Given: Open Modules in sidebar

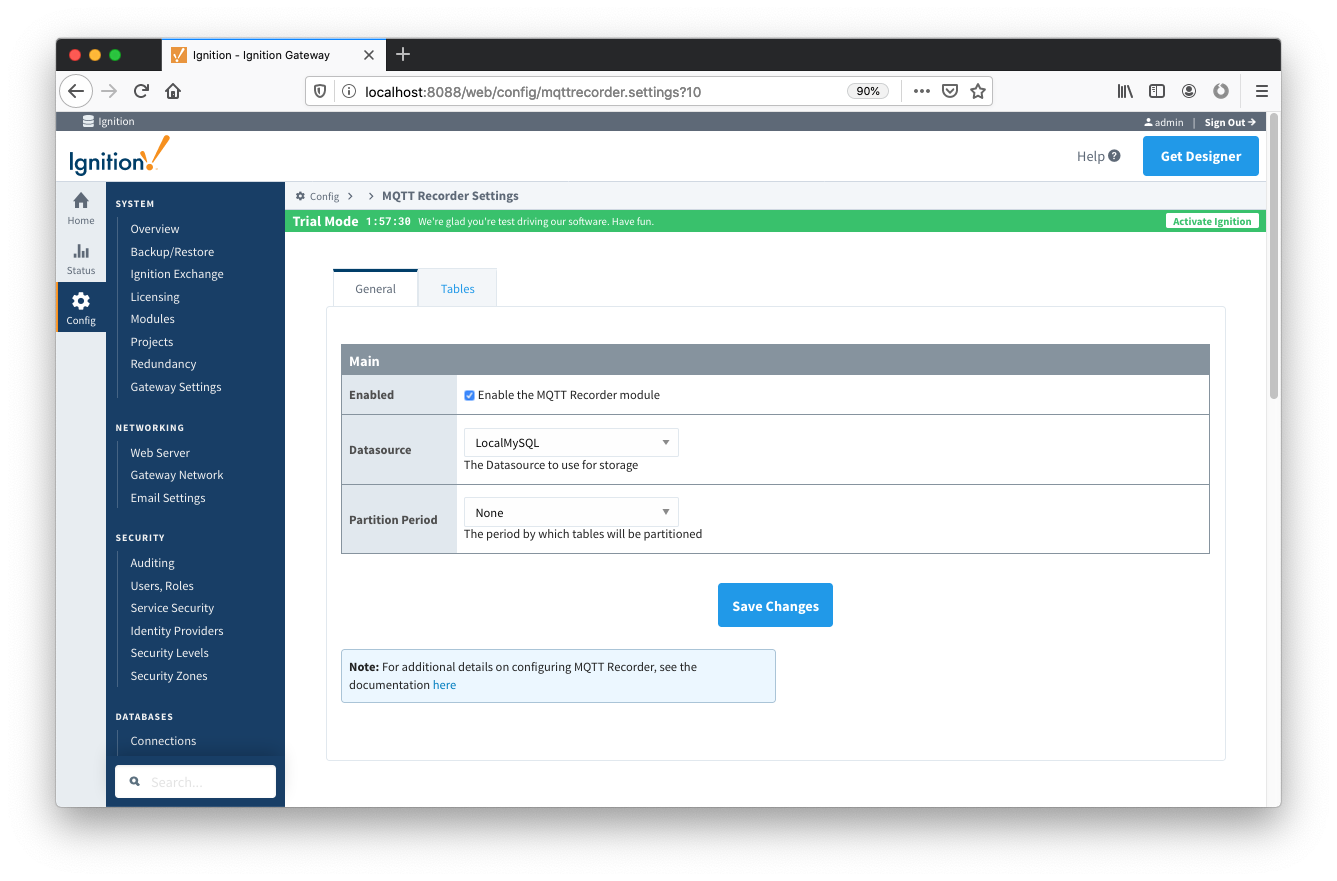Looking at the screenshot, I should [x=152, y=319].
